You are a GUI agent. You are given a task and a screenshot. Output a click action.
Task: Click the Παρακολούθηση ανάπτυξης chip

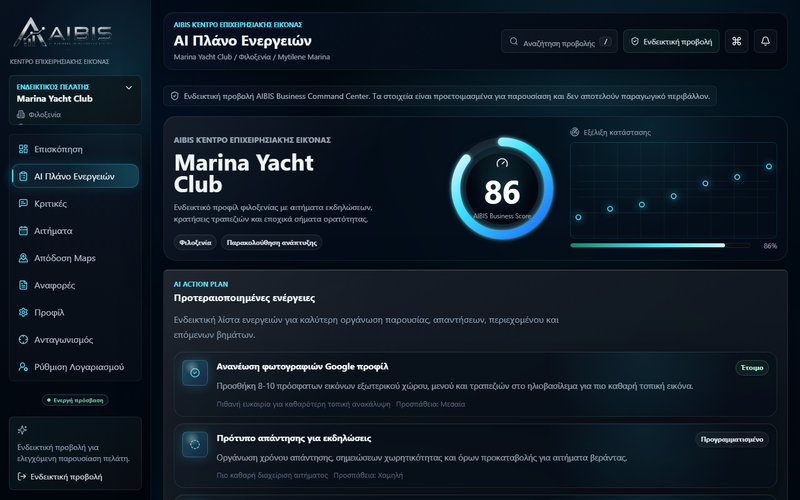coord(271,242)
